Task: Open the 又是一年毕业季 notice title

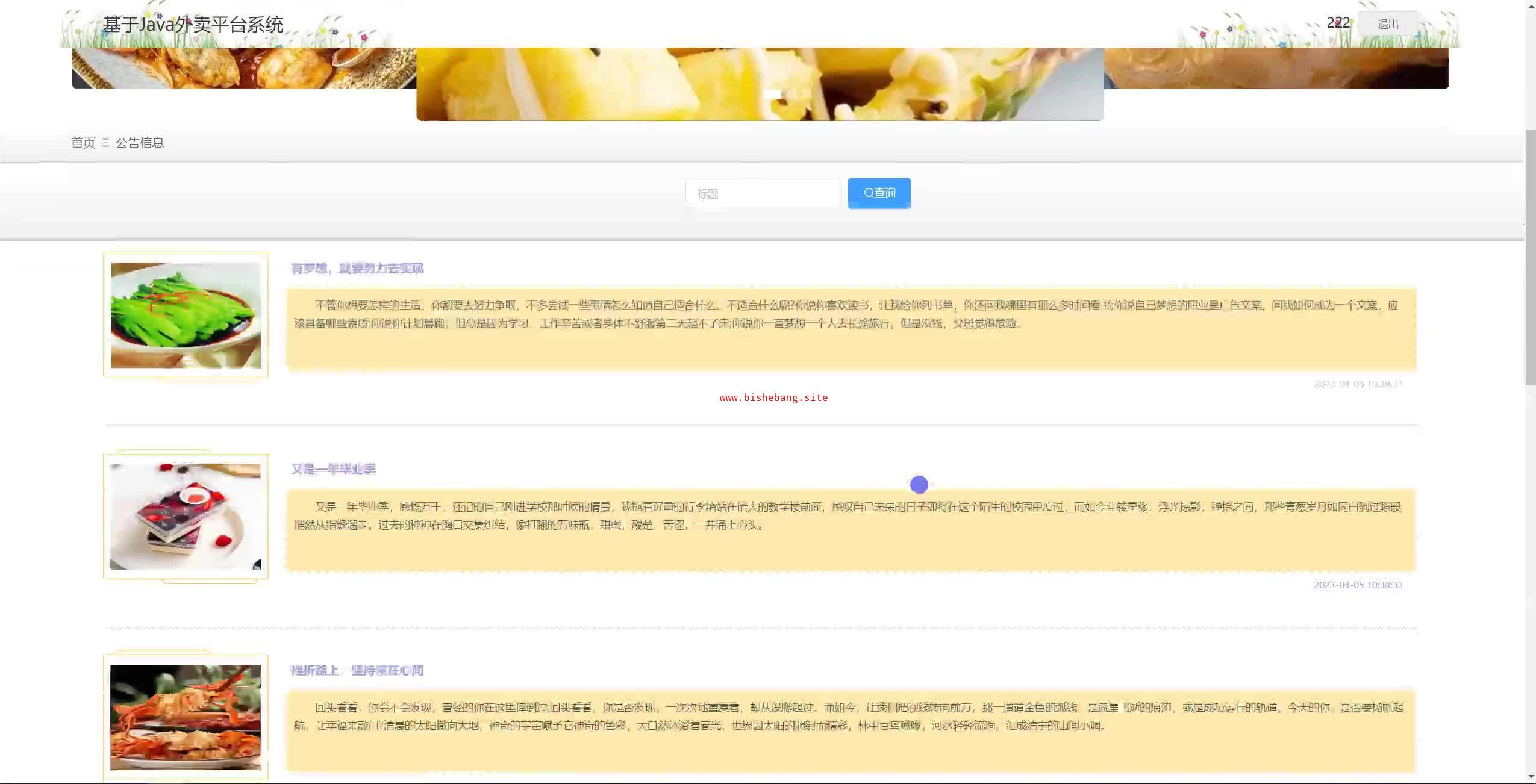Action: coord(334,469)
